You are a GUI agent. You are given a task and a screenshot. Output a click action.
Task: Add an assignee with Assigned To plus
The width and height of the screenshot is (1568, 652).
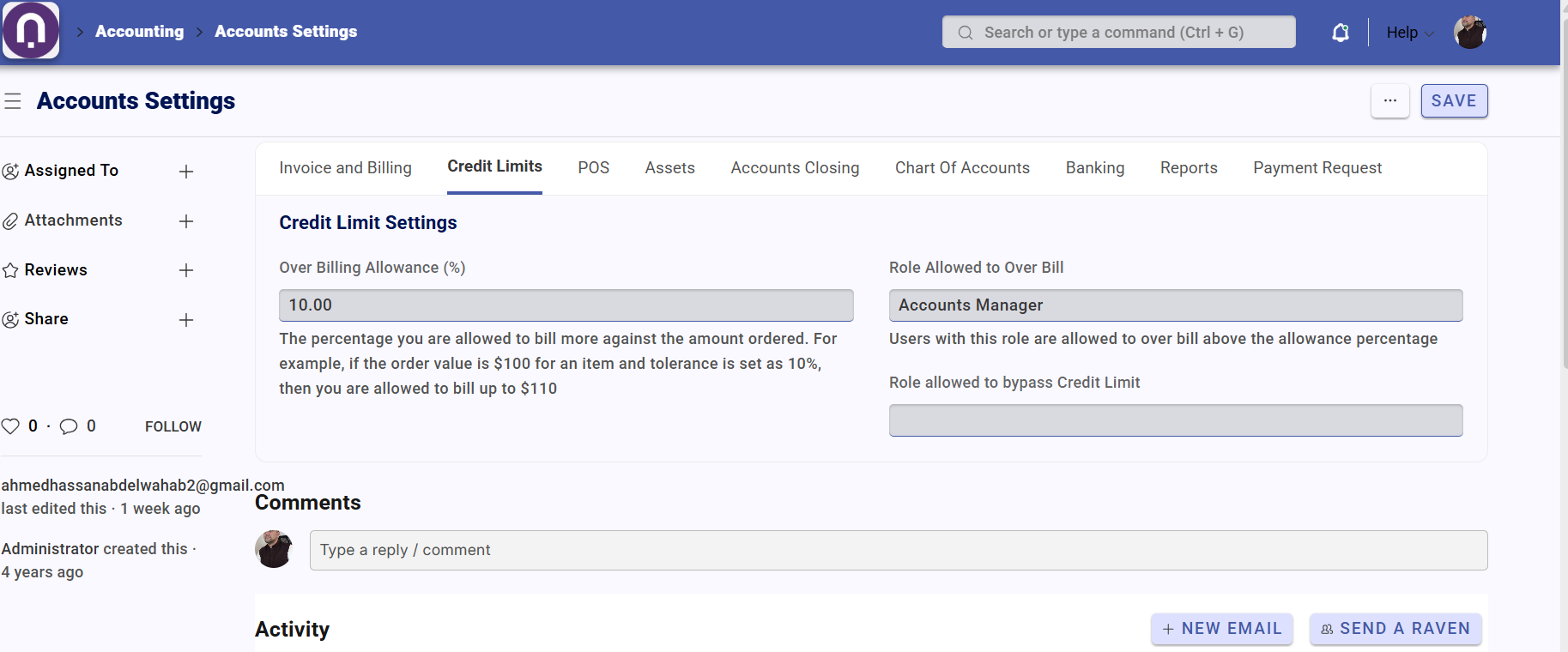[x=185, y=172]
